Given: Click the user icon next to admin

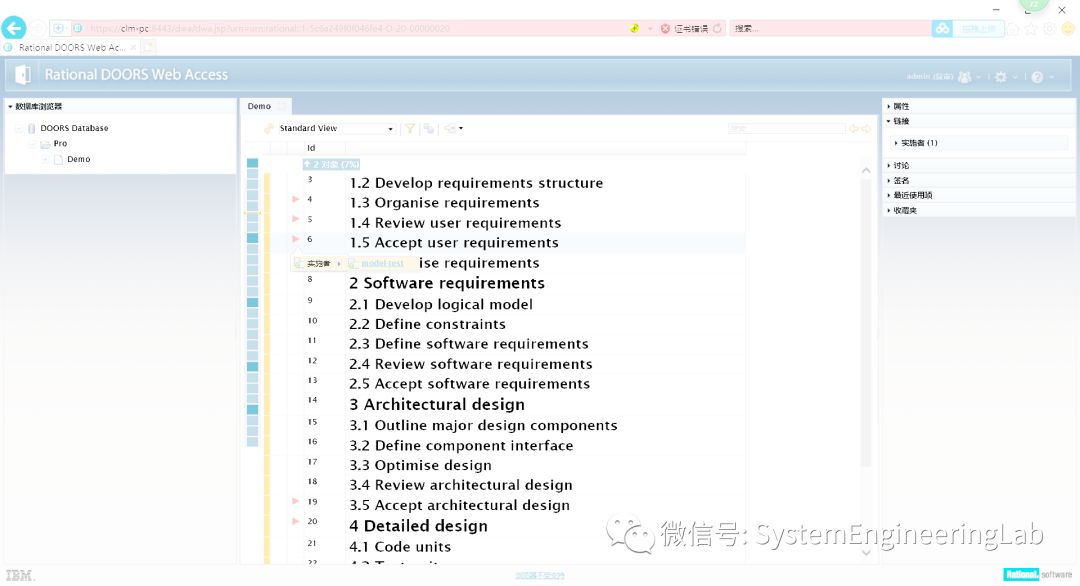Looking at the screenshot, I should [x=965, y=76].
